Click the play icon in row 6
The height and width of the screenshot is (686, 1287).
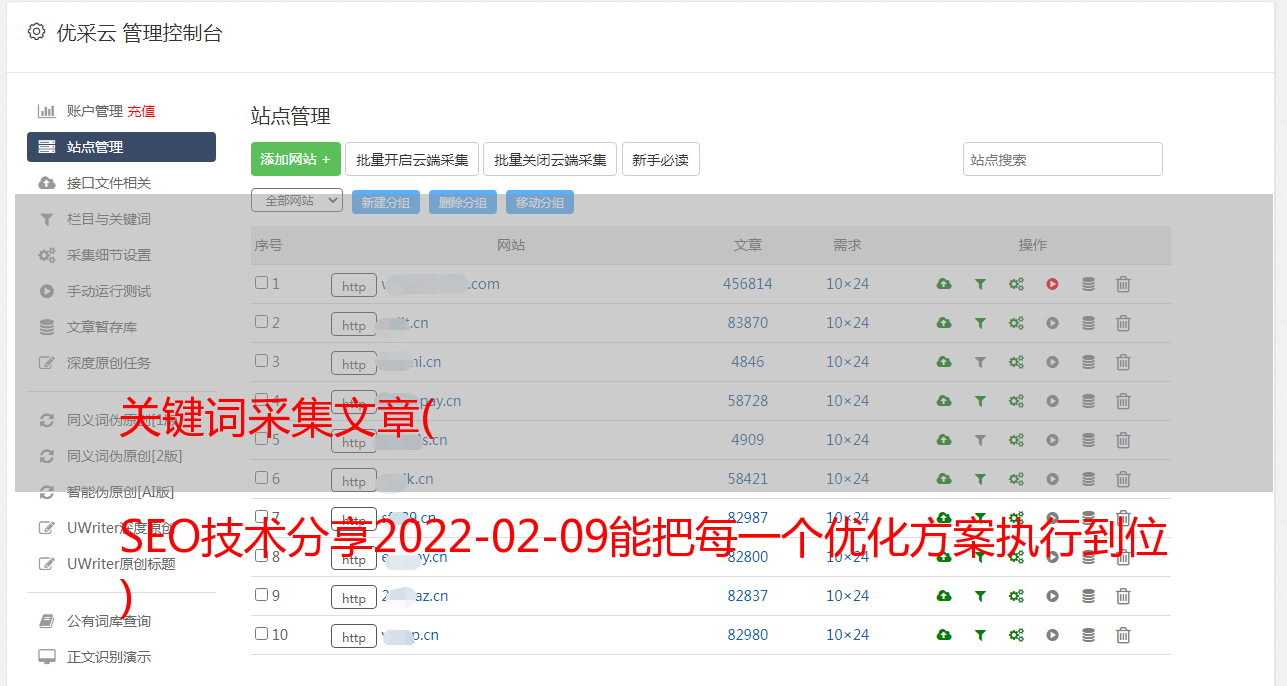coord(1052,479)
